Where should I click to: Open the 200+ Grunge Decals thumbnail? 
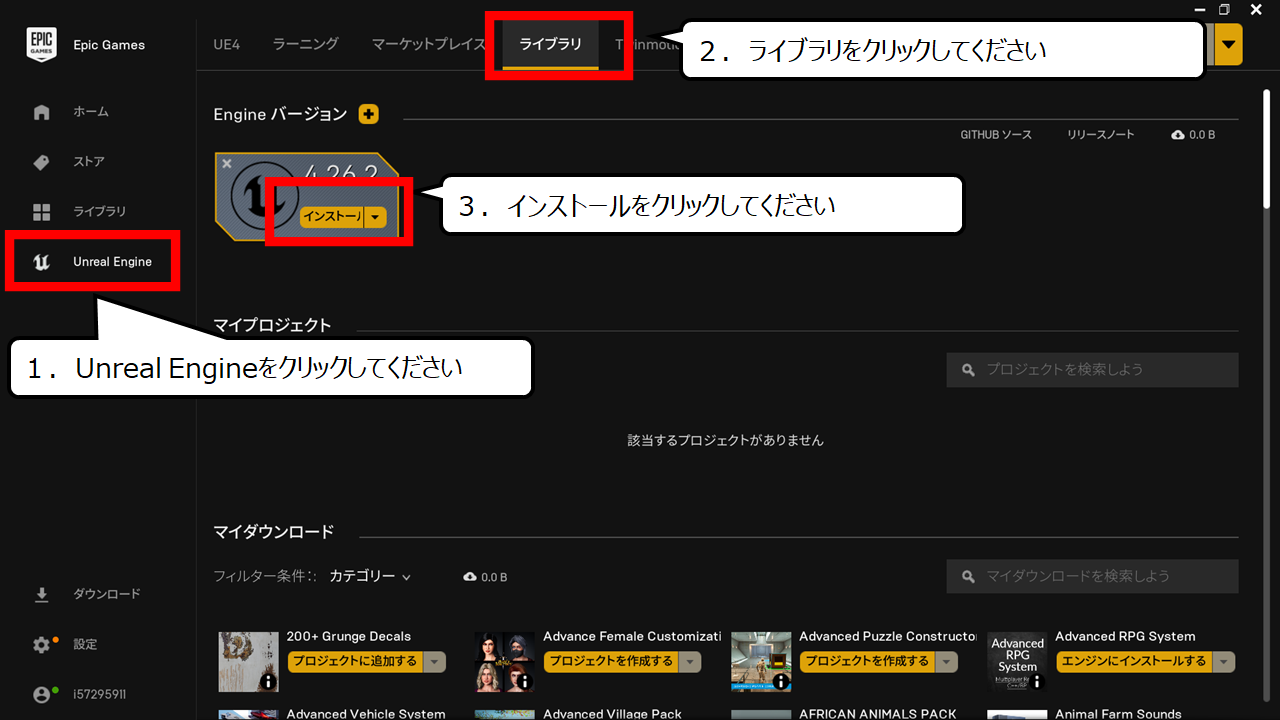(x=249, y=662)
